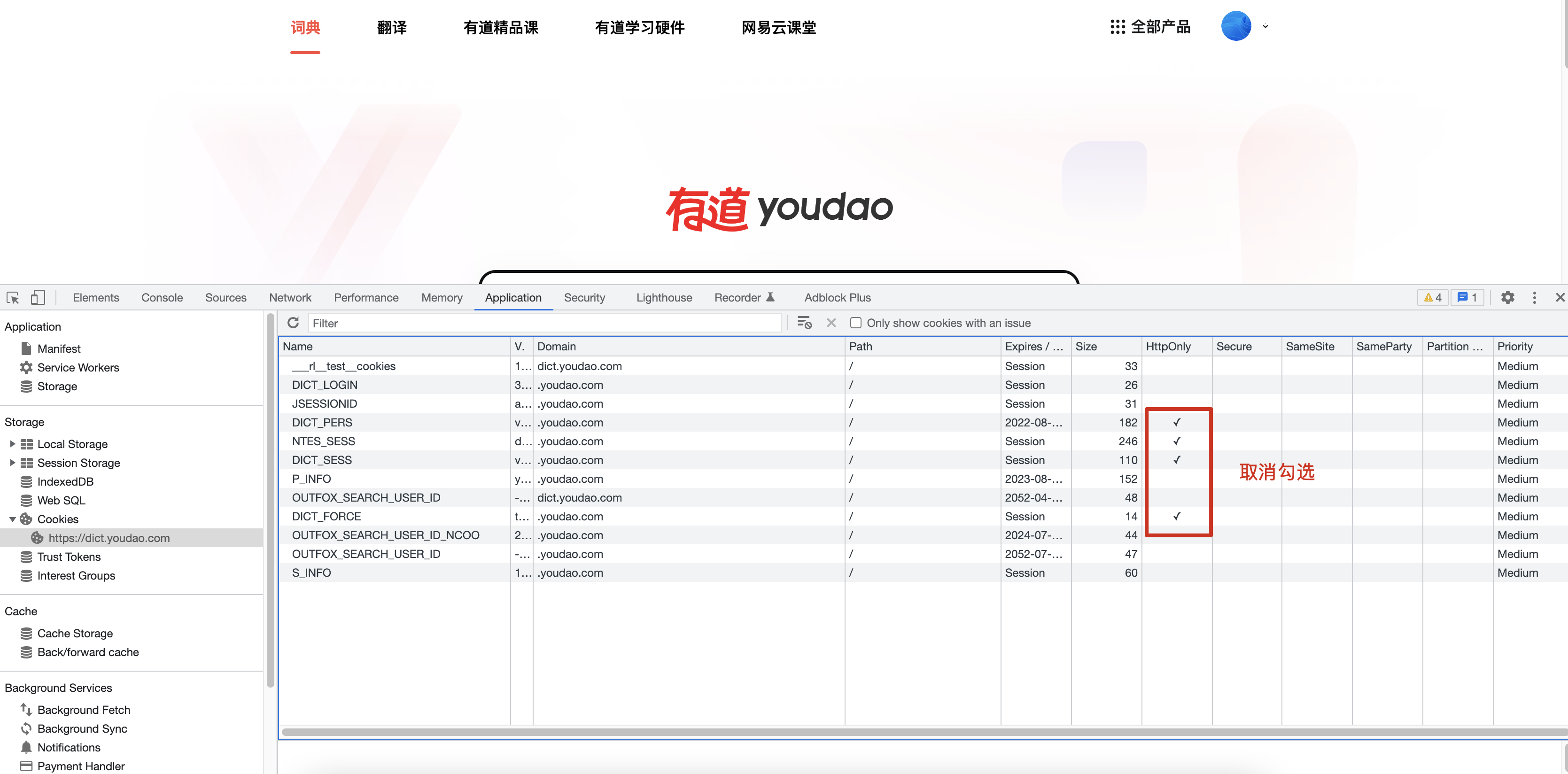This screenshot has height=774, width=1568.
Task: Expand the Local Storage tree node
Action: 12,444
